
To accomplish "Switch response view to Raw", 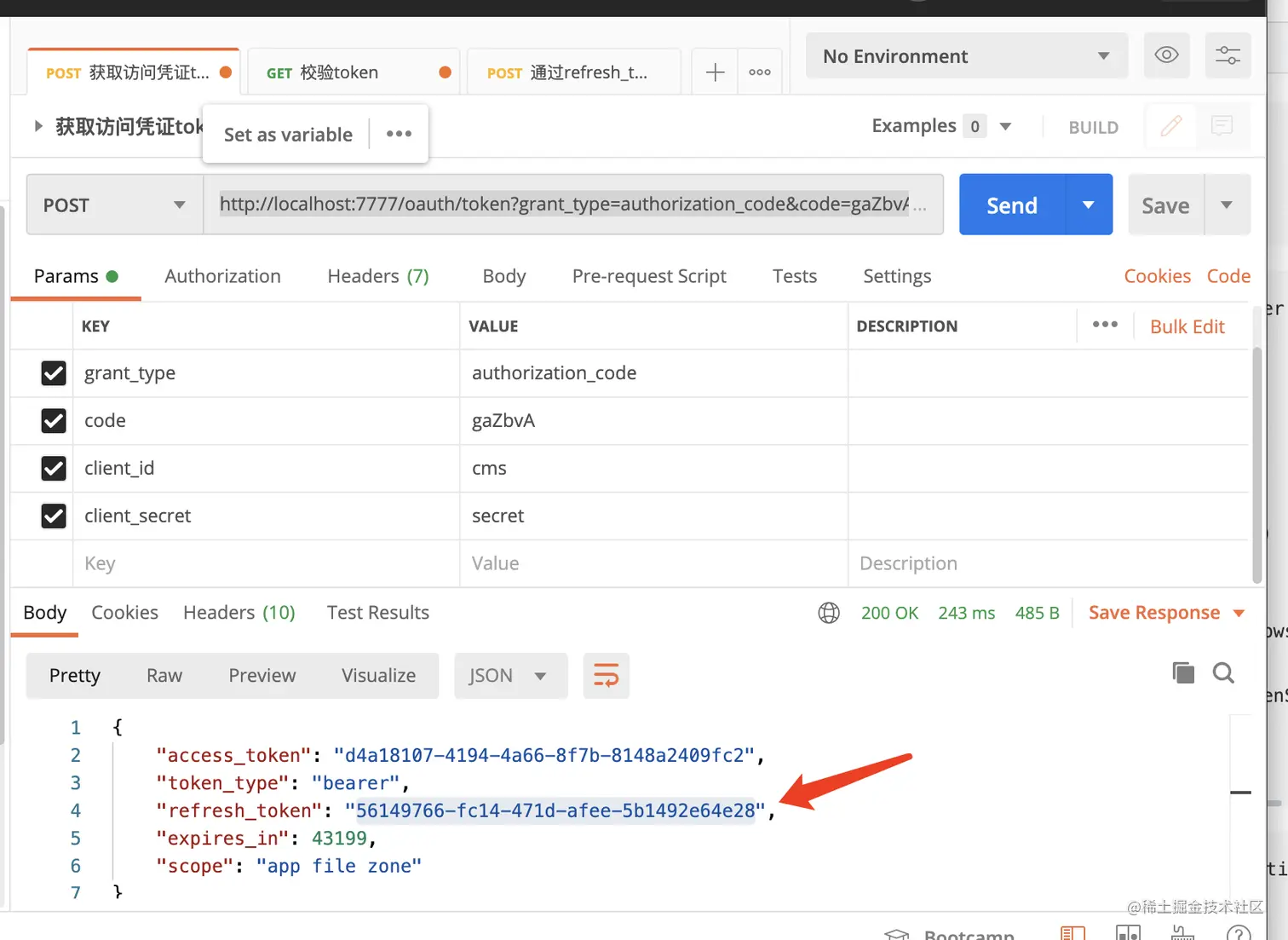I will (x=164, y=676).
